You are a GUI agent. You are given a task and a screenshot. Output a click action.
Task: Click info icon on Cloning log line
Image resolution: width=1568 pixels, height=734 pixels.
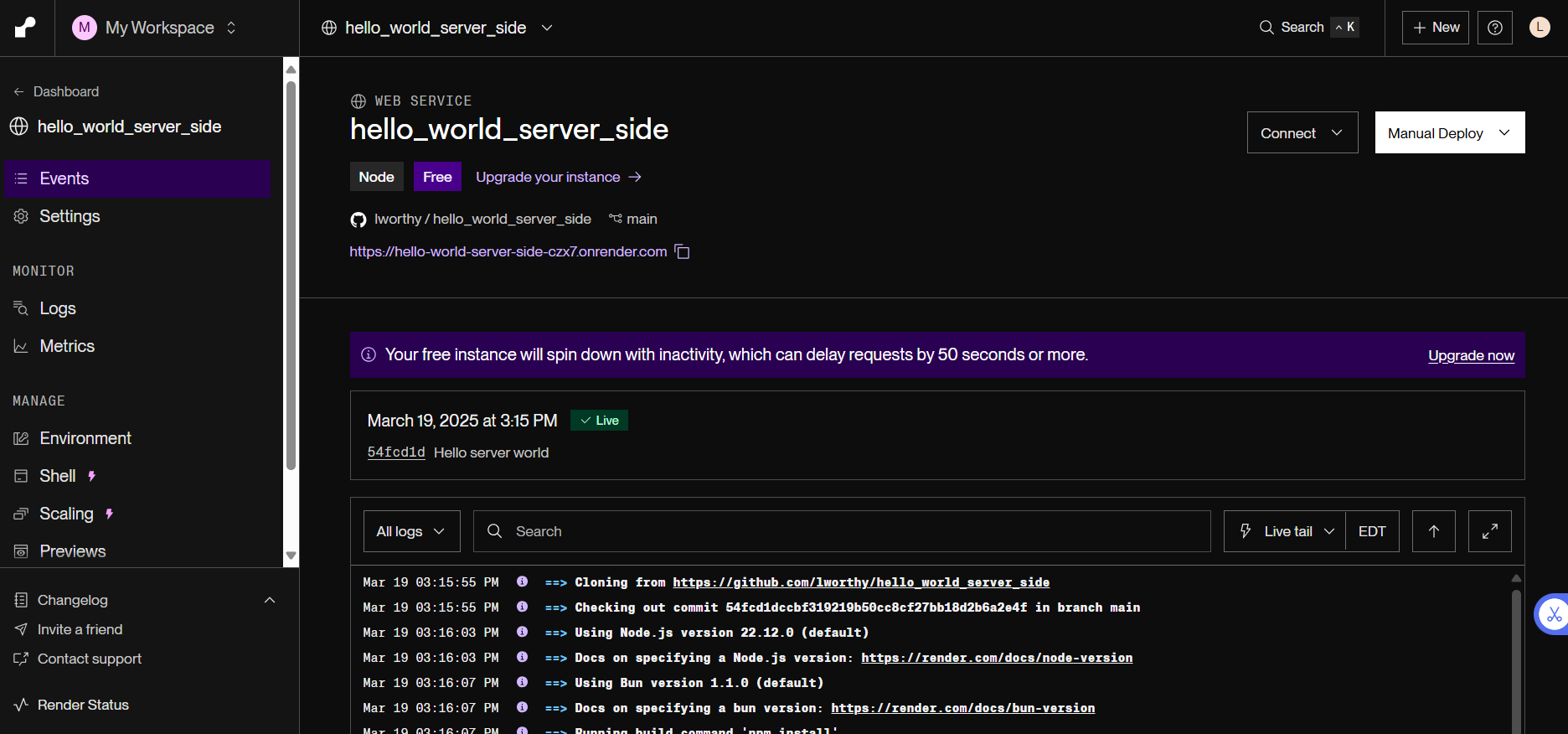click(522, 582)
